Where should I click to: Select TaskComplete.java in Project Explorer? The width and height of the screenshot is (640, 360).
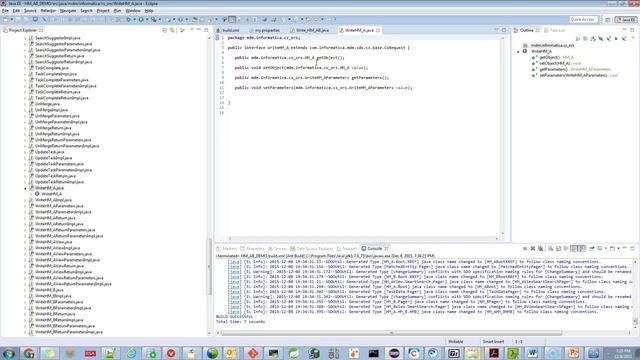pyautogui.click(x=52, y=68)
